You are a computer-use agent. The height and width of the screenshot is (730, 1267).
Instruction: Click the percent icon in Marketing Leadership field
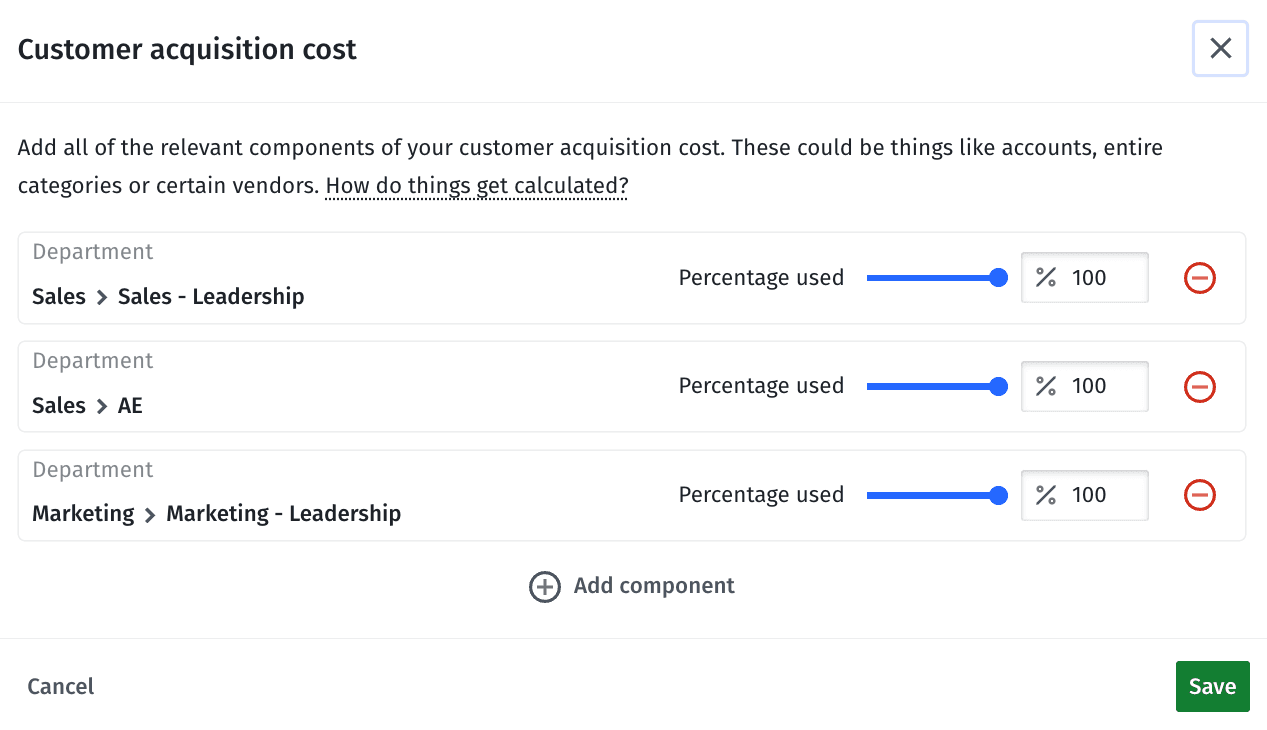pyautogui.click(x=1046, y=495)
